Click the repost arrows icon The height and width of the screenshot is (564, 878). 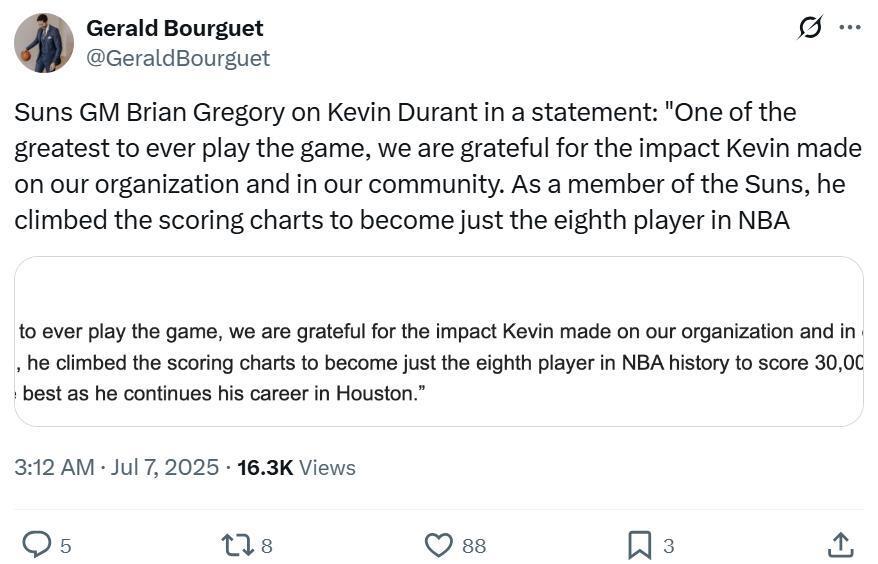click(x=238, y=545)
